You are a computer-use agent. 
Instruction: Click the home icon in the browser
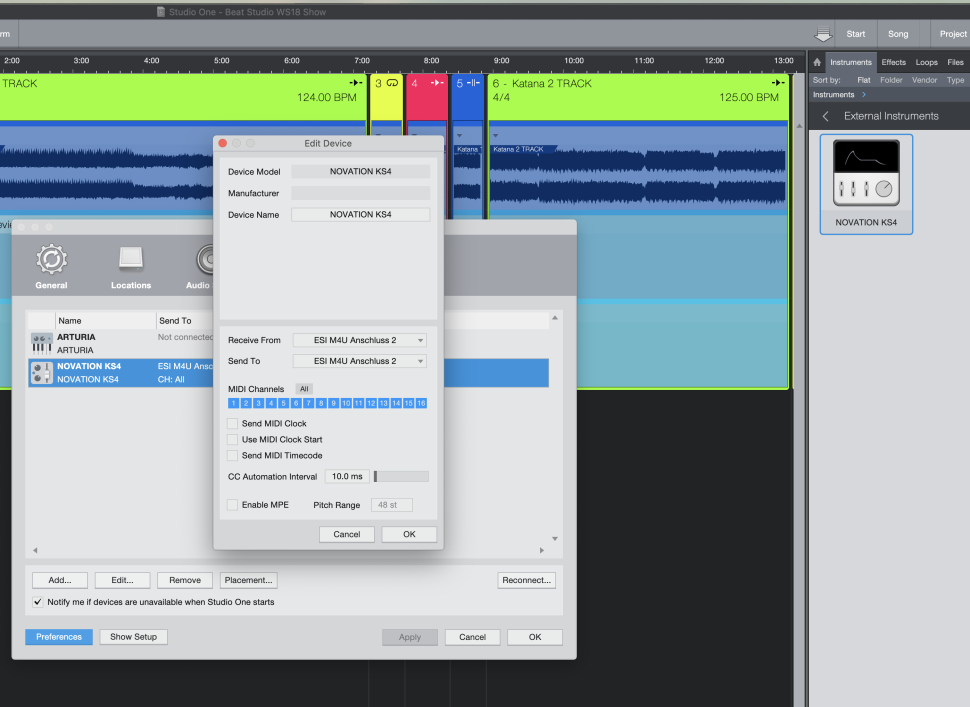(x=817, y=62)
